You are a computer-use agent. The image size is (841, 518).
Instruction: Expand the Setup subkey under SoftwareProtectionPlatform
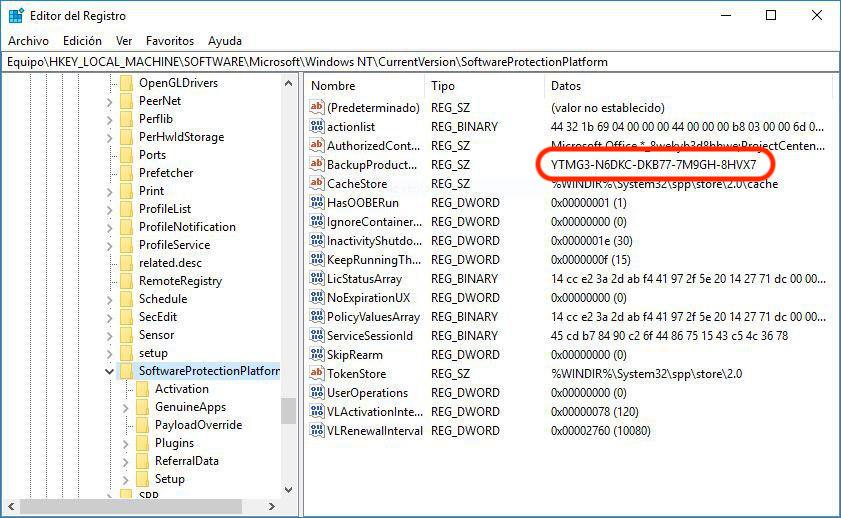(x=125, y=479)
